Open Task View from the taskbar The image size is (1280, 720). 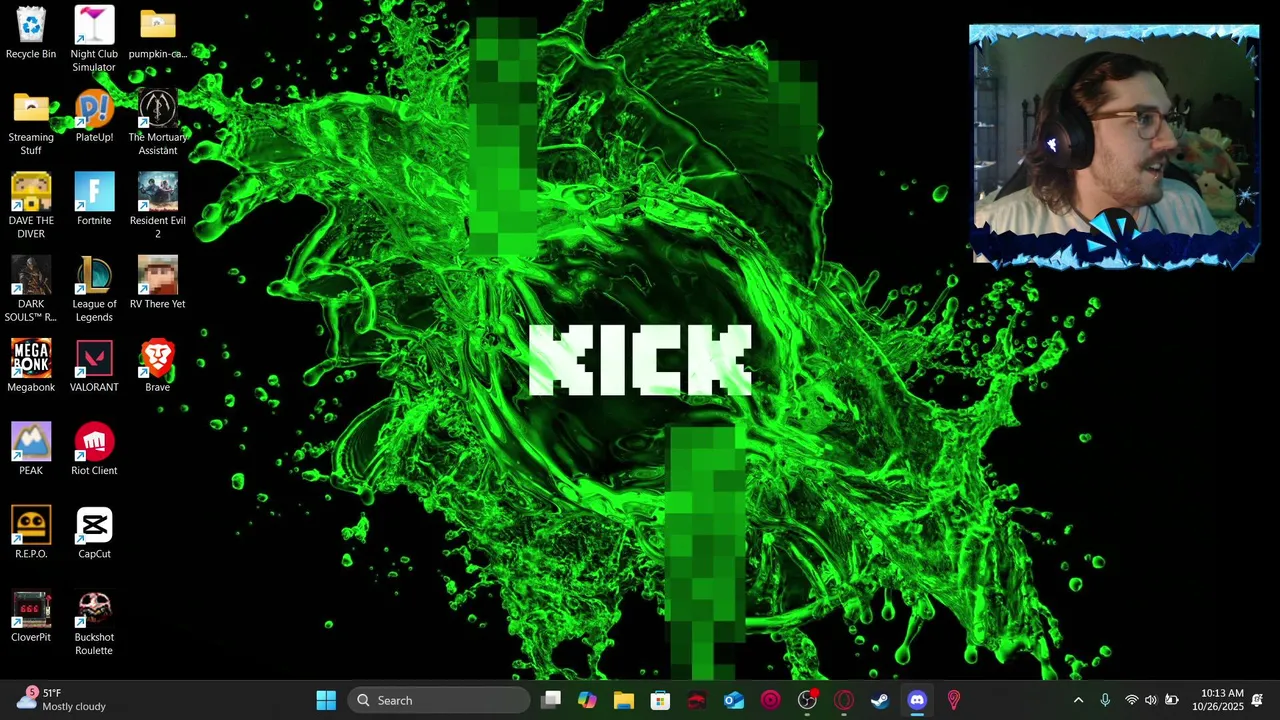(x=551, y=700)
